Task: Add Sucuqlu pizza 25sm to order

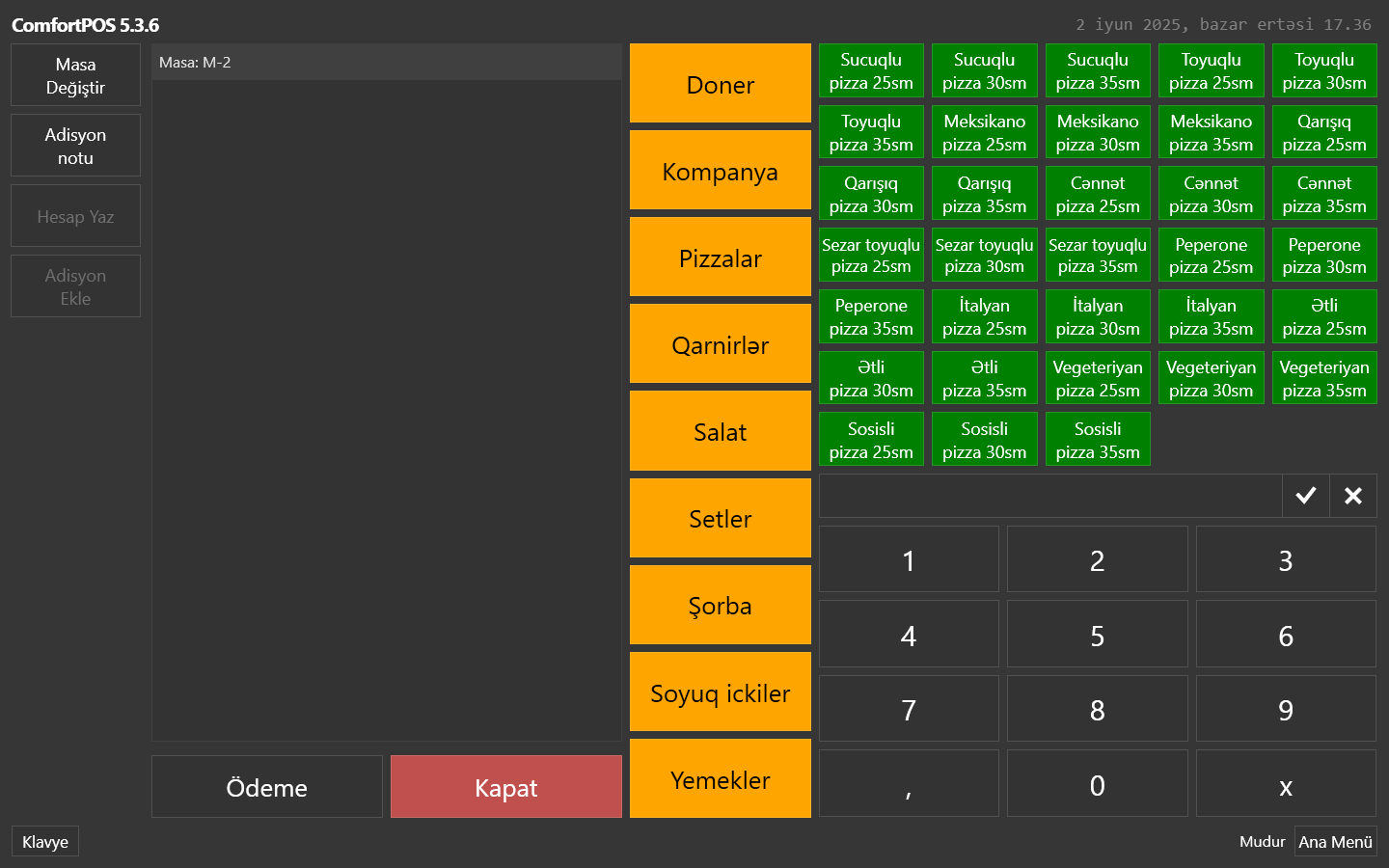Action: [x=871, y=71]
